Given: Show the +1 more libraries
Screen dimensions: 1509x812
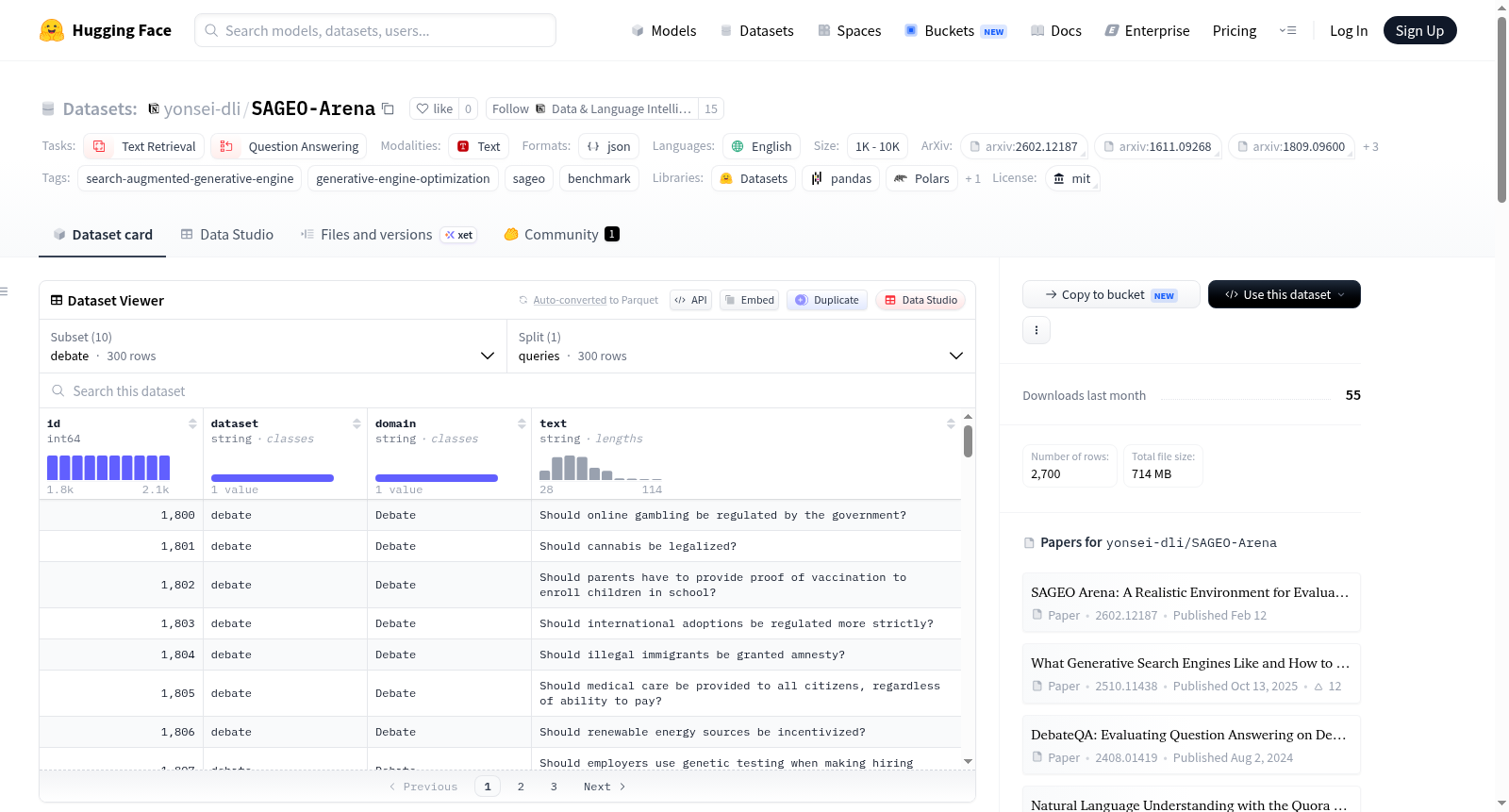Looking at the screenshot, I should coord(972,178).
